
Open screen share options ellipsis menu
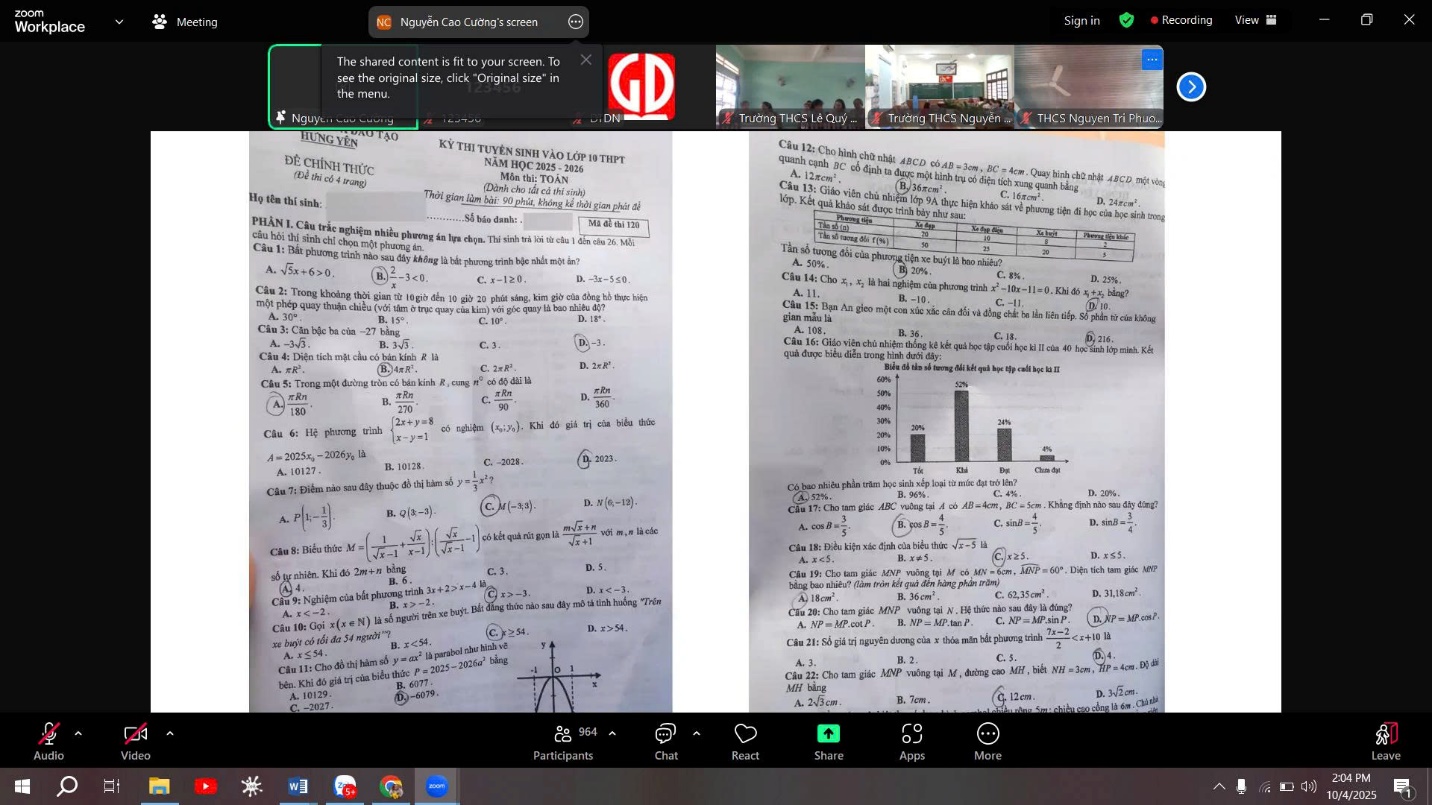575,22
